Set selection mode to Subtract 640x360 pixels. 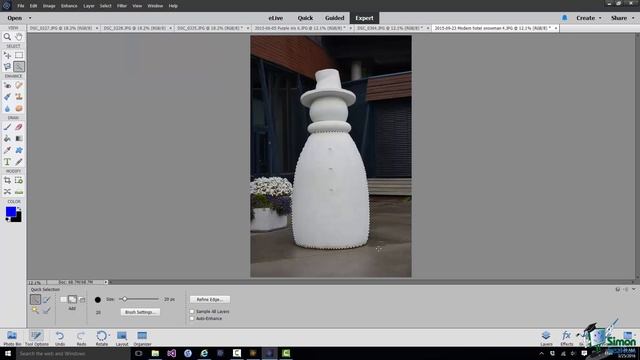(82, 300)
